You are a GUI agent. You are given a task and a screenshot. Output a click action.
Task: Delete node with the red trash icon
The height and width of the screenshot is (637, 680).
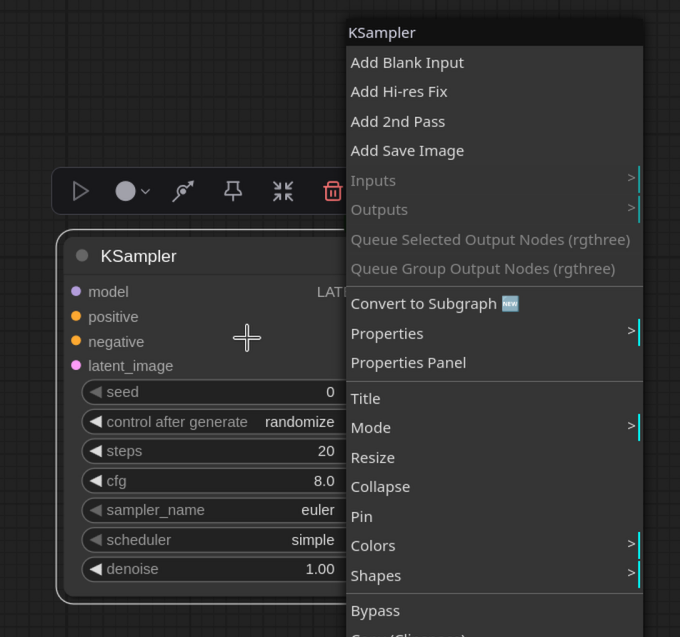click(x=333, y=191)
